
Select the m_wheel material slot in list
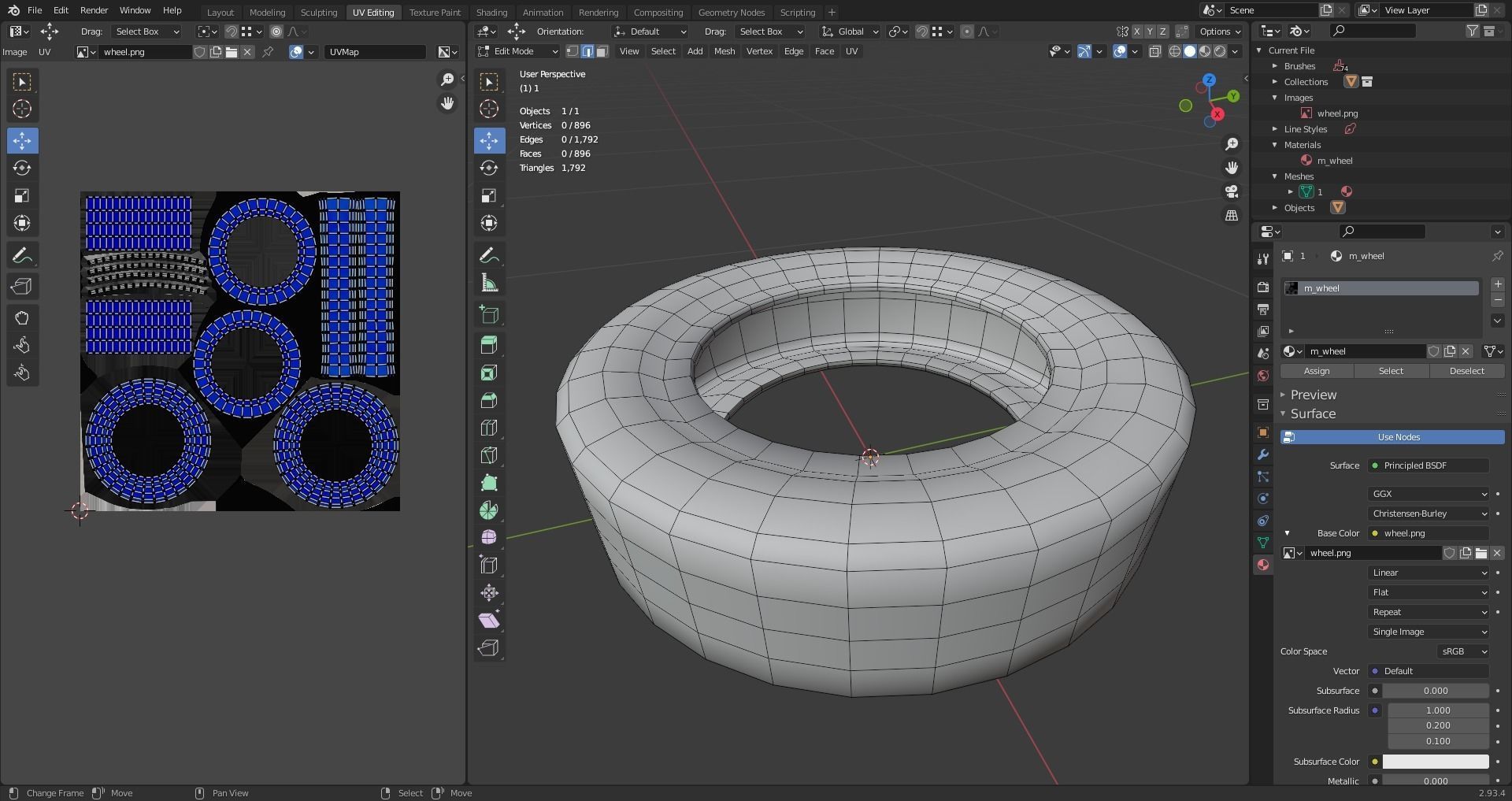coord(1381,288)
